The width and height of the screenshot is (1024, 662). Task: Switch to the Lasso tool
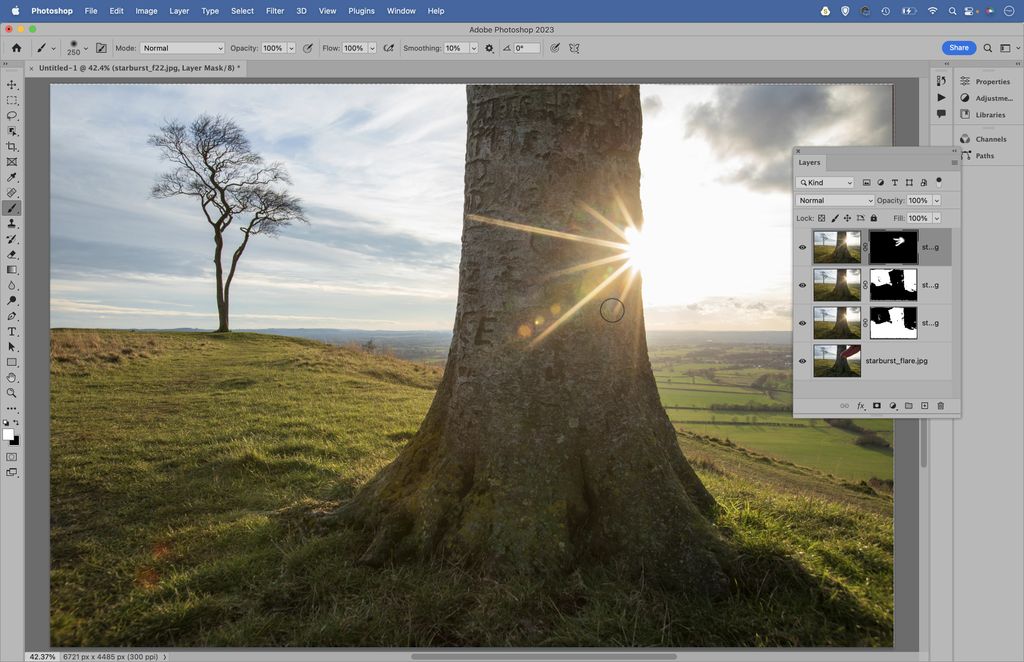tap(12, 115)
